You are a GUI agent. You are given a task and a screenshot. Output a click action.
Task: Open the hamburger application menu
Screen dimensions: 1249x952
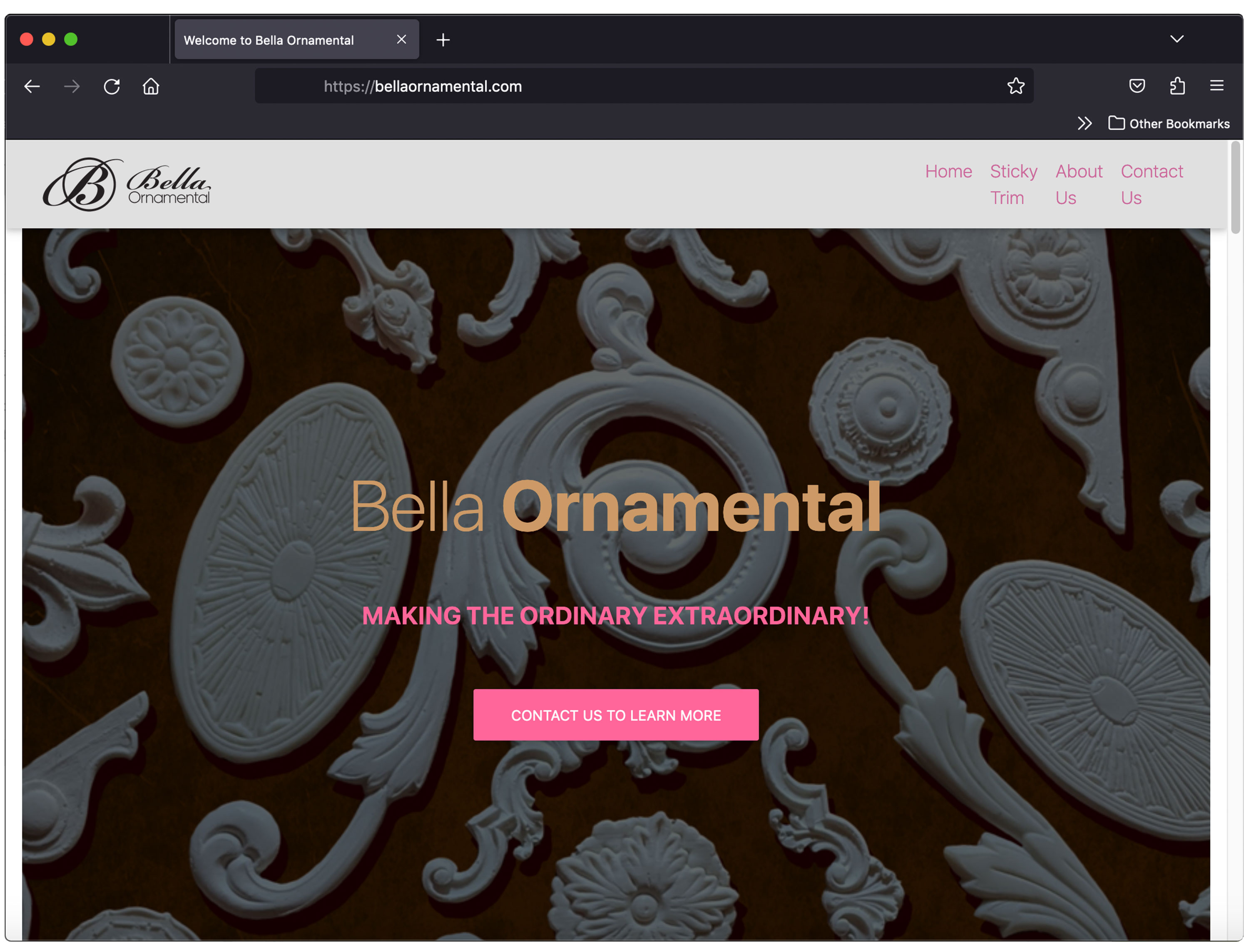(1216, 86)
